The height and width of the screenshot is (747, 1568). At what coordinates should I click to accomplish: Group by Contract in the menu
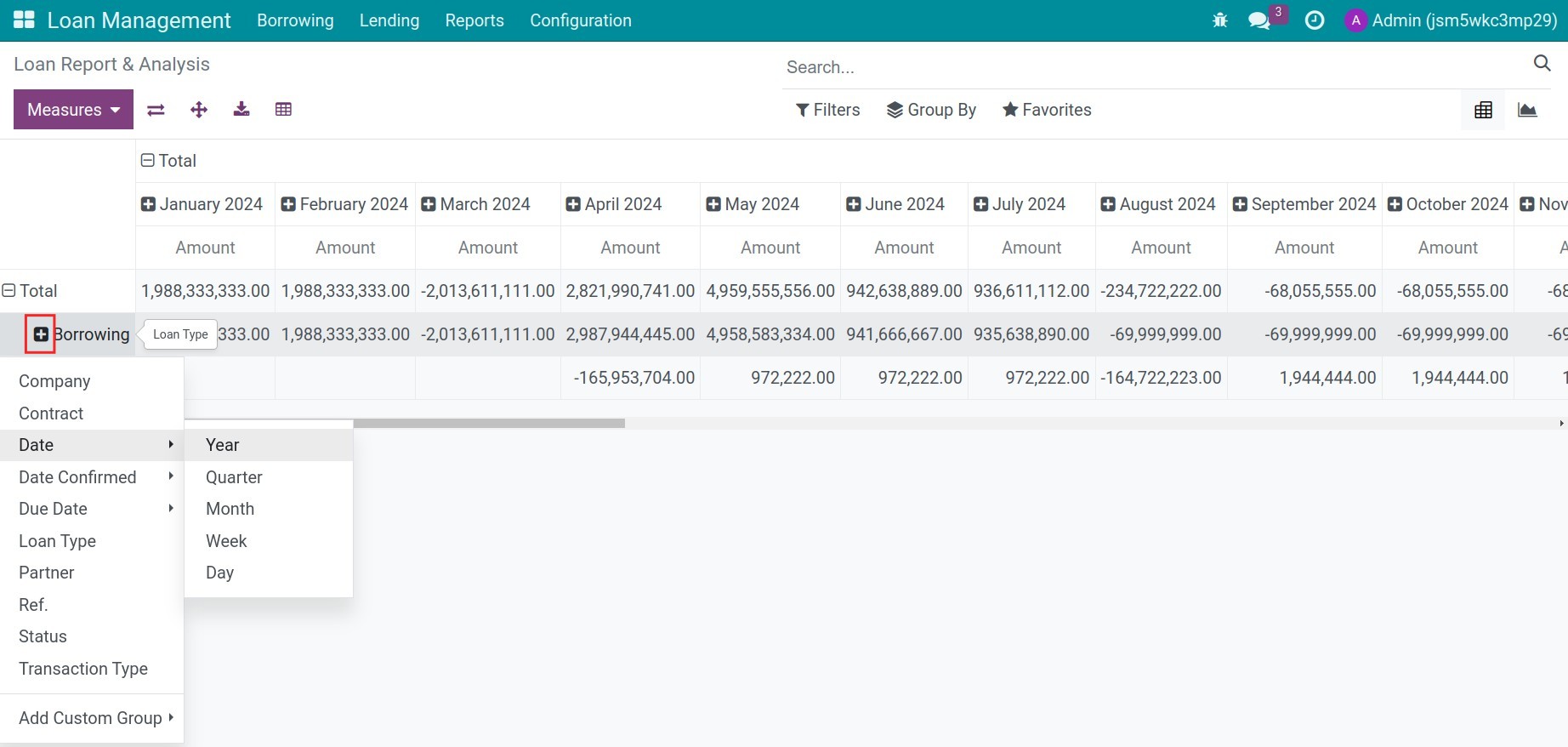92,413
